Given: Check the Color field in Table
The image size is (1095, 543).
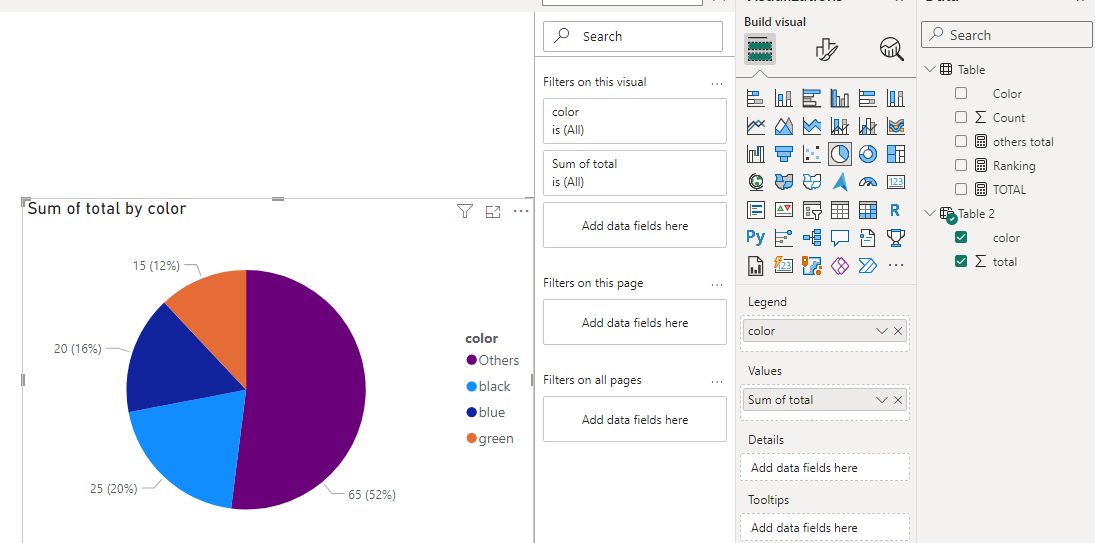Looking at the screenshot, I should click(961, 93).
